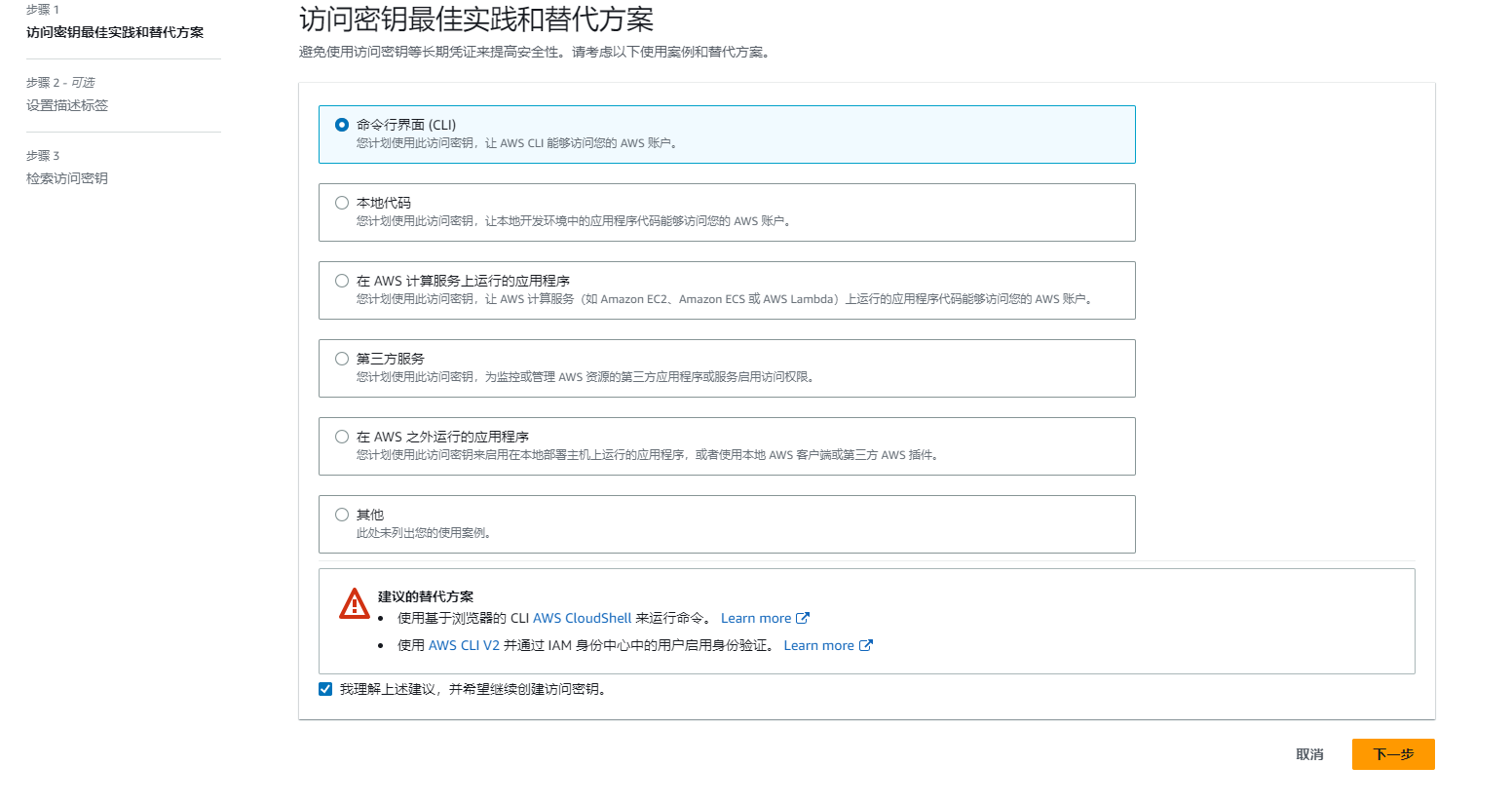Click the page title 访问密钥最佳实践和替代方案
Screen dimensions: 1512x804
(x=476, y=19)
